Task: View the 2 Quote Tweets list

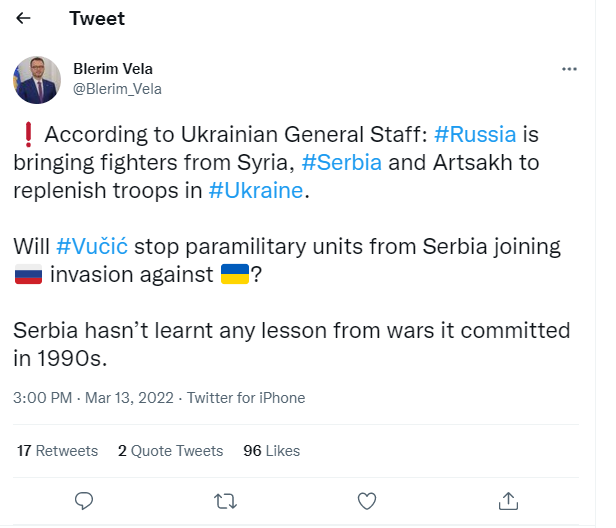Action: coord(170,451)
